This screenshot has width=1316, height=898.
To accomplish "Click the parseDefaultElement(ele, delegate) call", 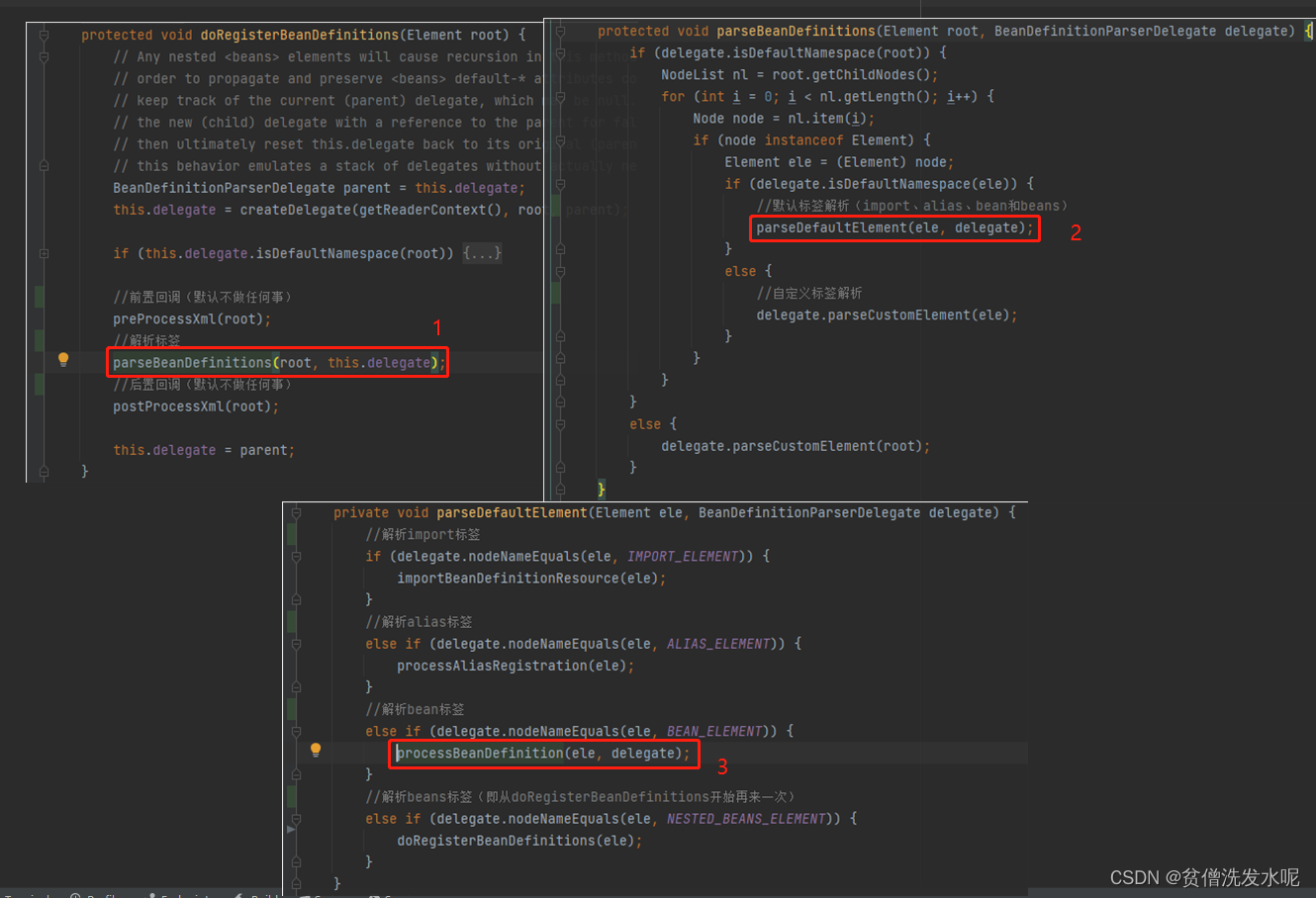I will [x=894, y=228].
